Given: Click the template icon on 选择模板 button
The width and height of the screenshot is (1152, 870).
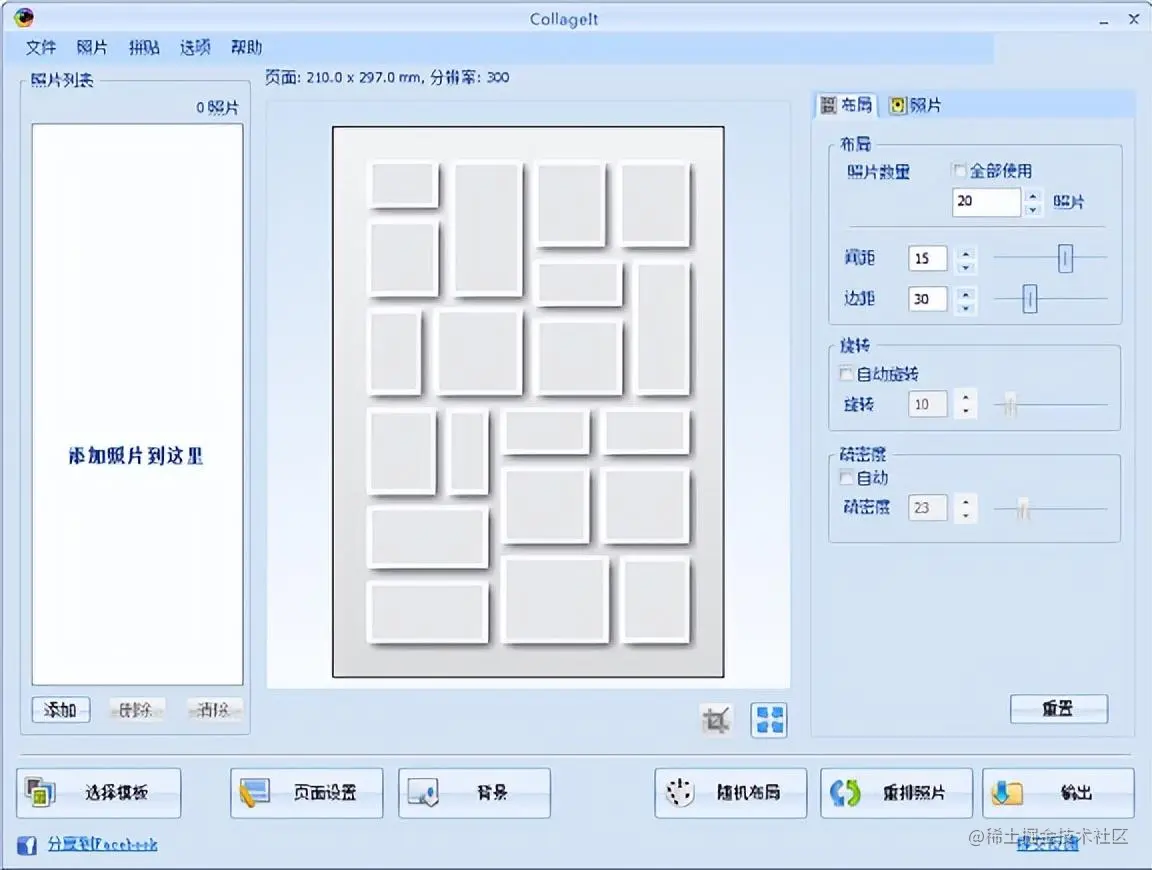Looking at the screenshot, I should [40, 793].
